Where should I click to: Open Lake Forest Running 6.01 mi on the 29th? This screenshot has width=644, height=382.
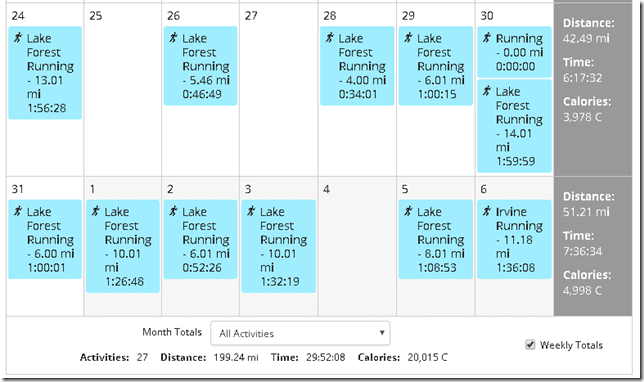tap(436, 66)
